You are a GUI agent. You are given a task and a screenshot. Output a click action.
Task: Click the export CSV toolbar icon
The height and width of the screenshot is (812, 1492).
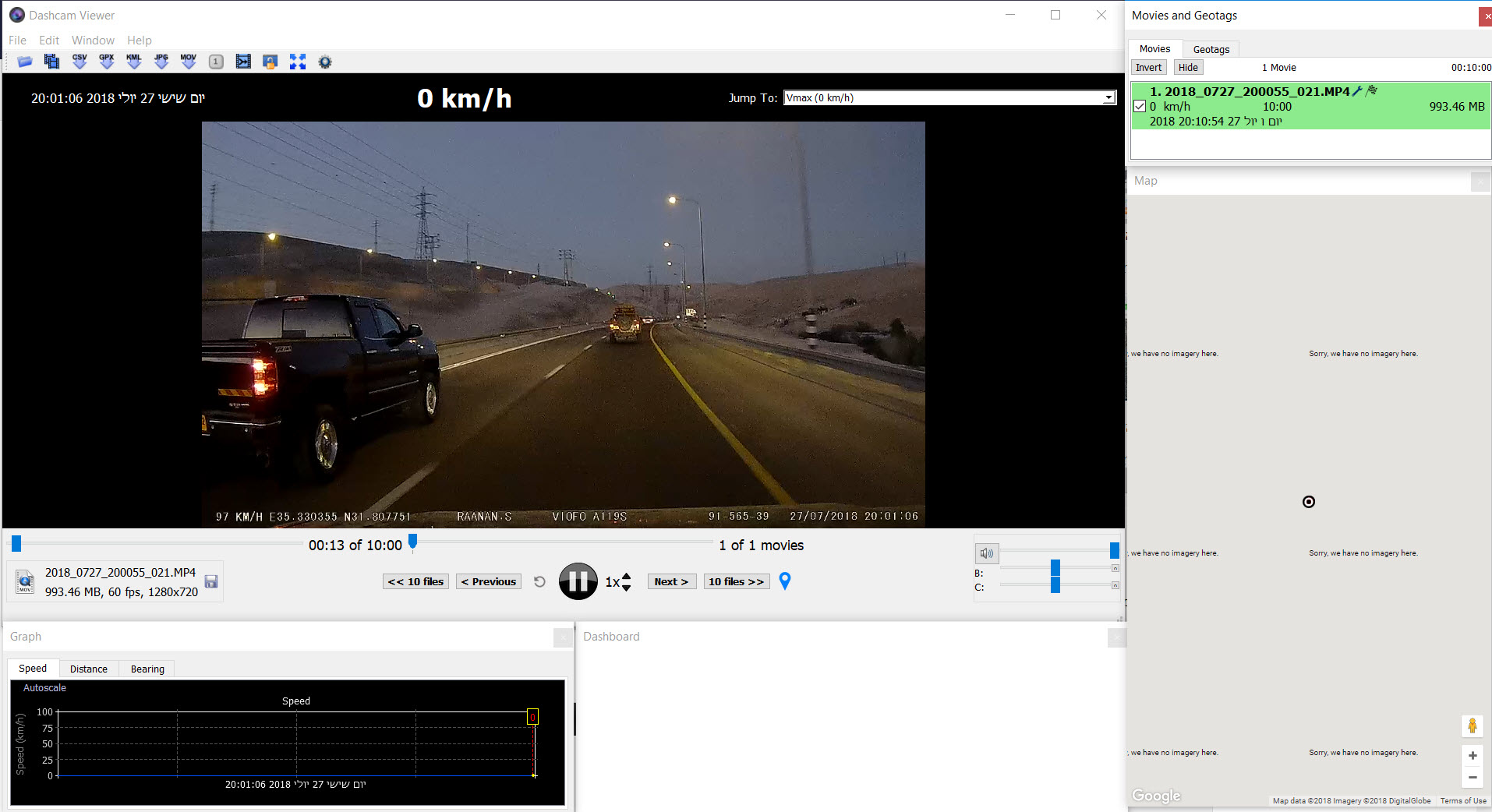(80, 62)
